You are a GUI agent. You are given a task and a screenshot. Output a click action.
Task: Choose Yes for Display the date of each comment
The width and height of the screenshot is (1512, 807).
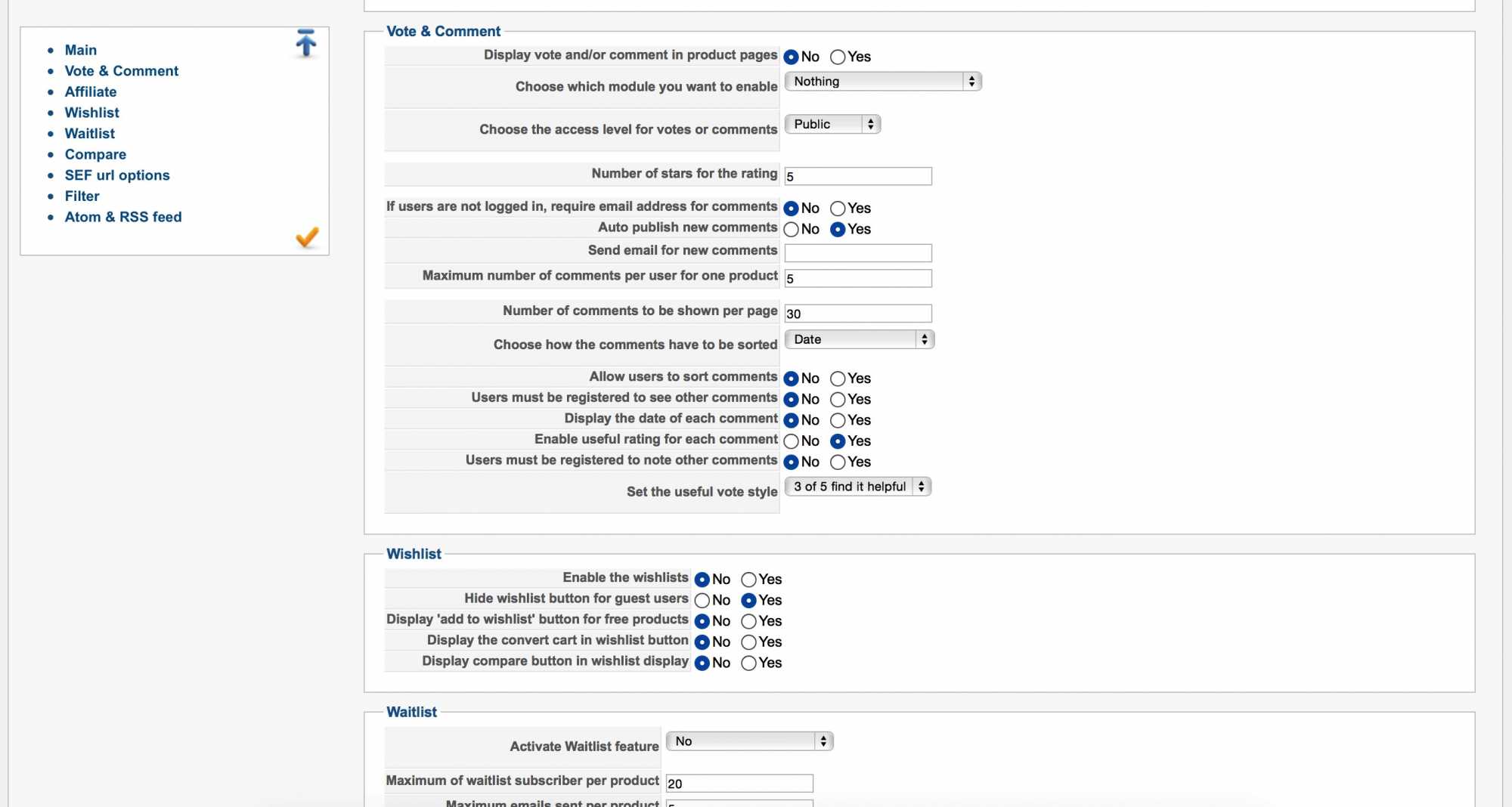pos(838,421)
